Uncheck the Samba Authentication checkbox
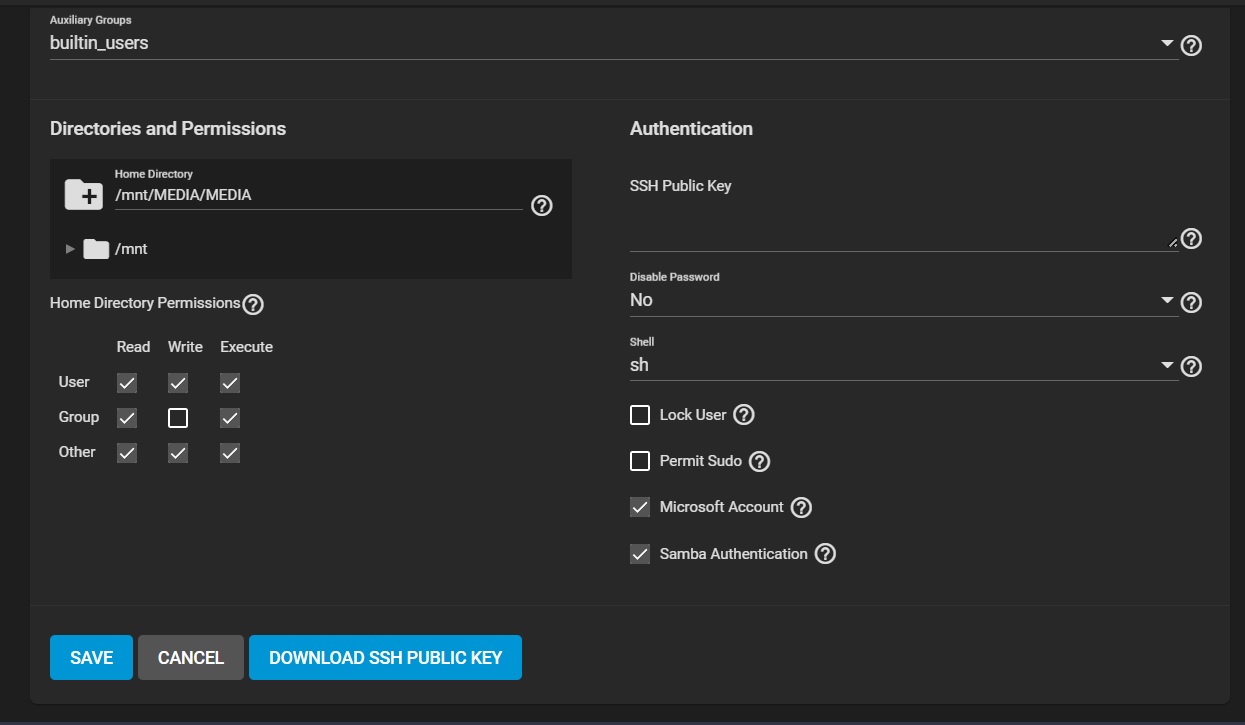This screenshot has height=725, width=1245. 640,554
